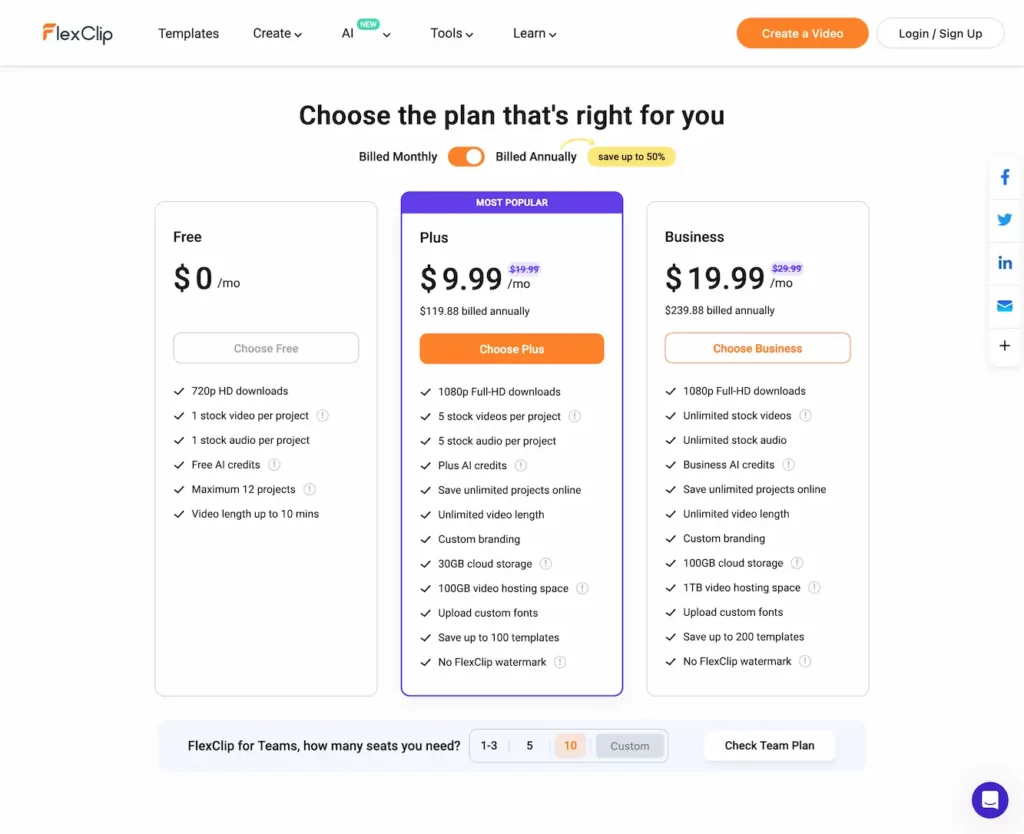Click Login / Sign Up

click(x=939, y=32)
